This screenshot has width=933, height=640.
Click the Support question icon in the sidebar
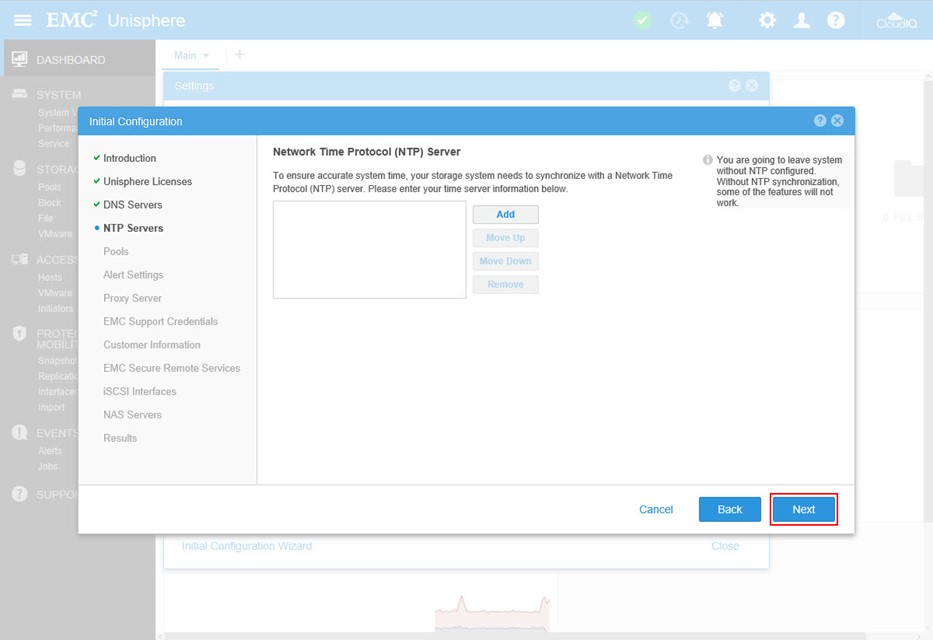[x=20, y=494]
